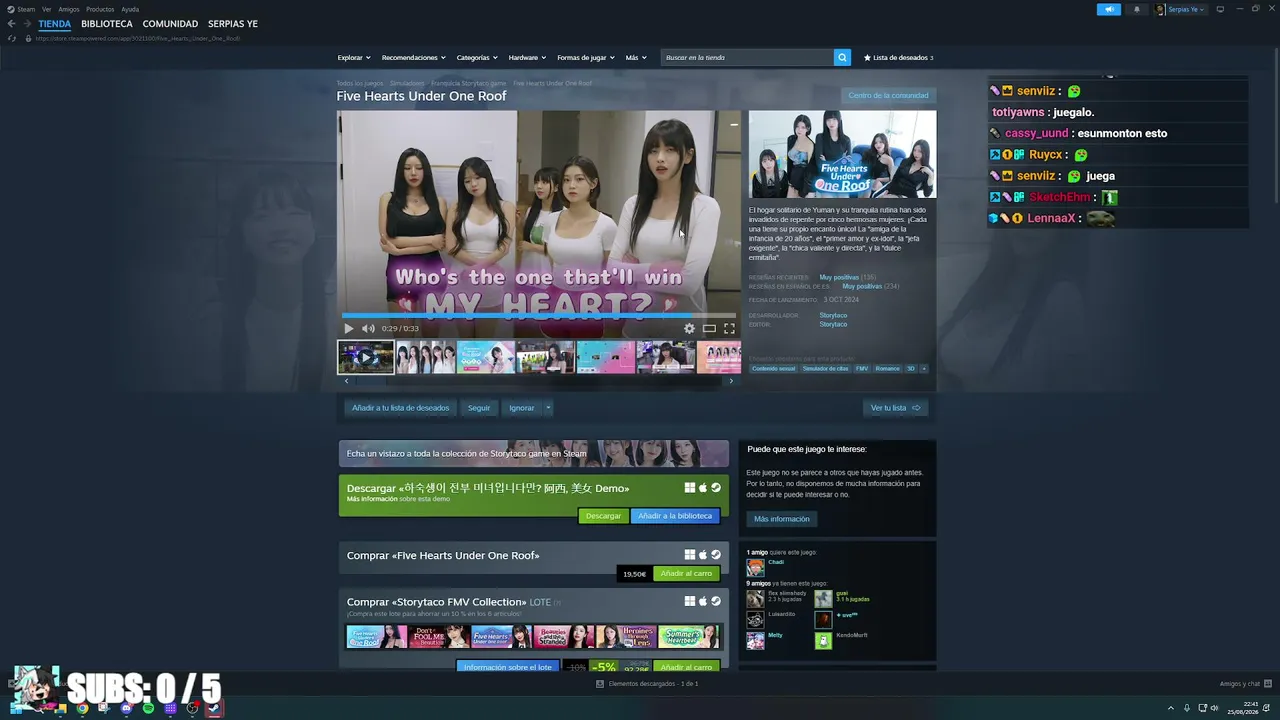The width and height of the screenshot is (1280, 720).
Task: Click the store search magnifier button
Action: (842, 58)
